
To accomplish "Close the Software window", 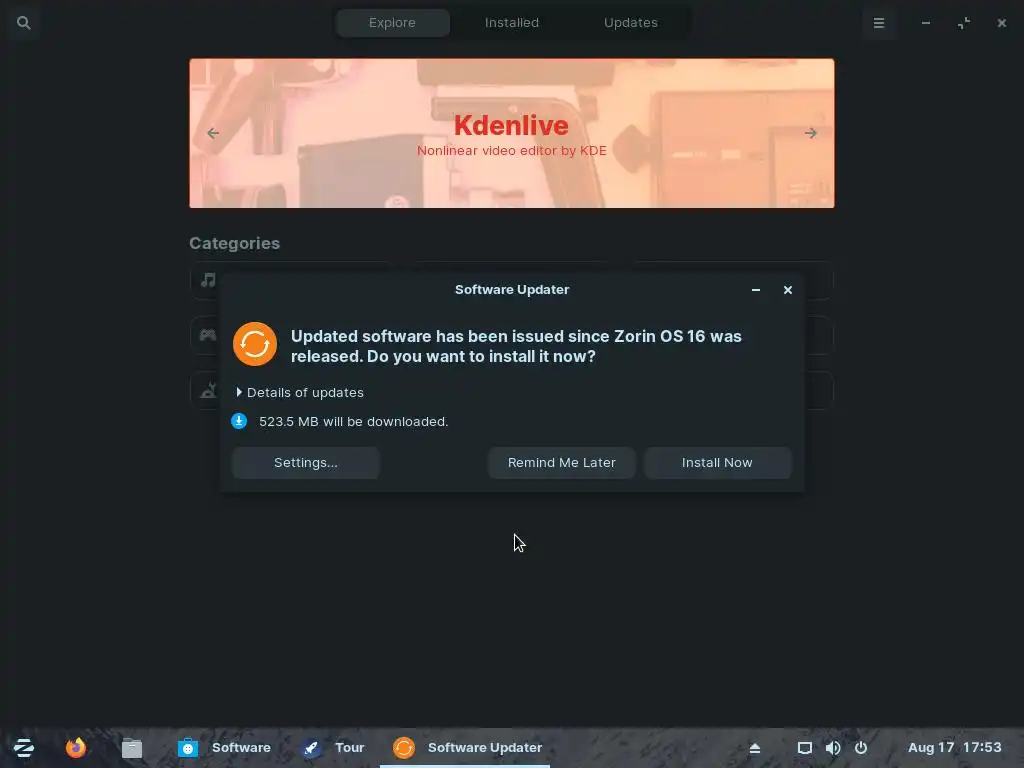I will pos(1002,23).
